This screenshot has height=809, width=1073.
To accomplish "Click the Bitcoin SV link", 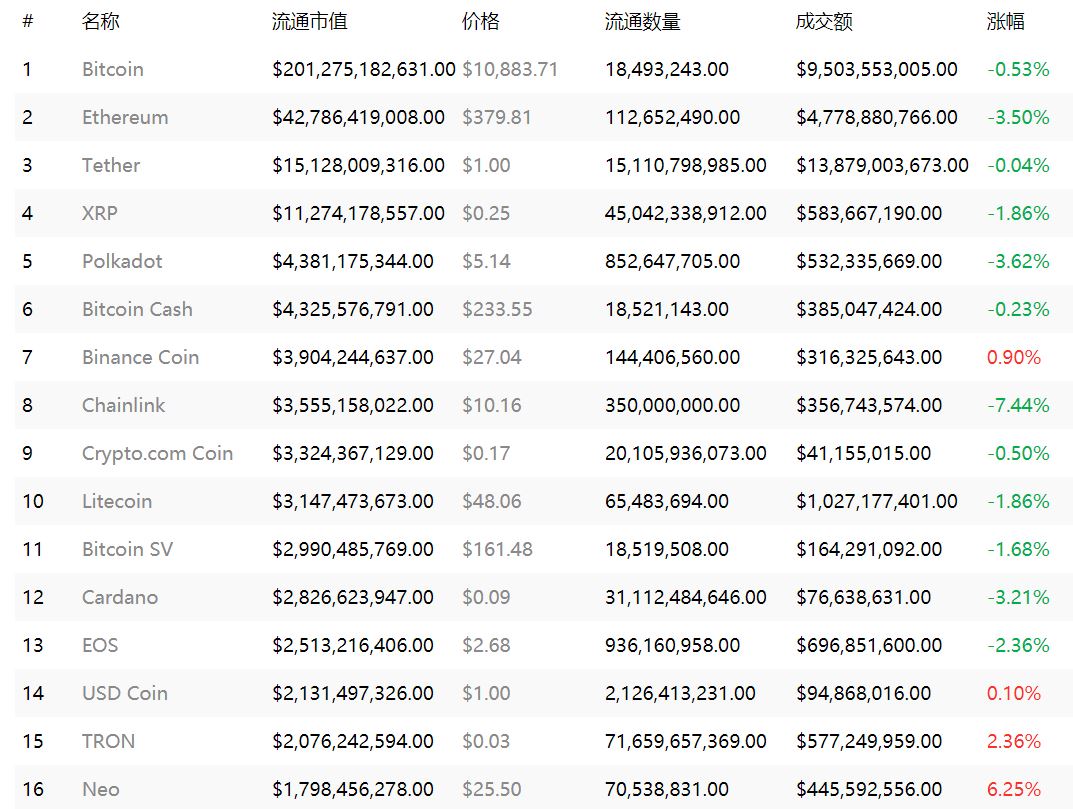I will pyautogui.click(x=127, y=549).
